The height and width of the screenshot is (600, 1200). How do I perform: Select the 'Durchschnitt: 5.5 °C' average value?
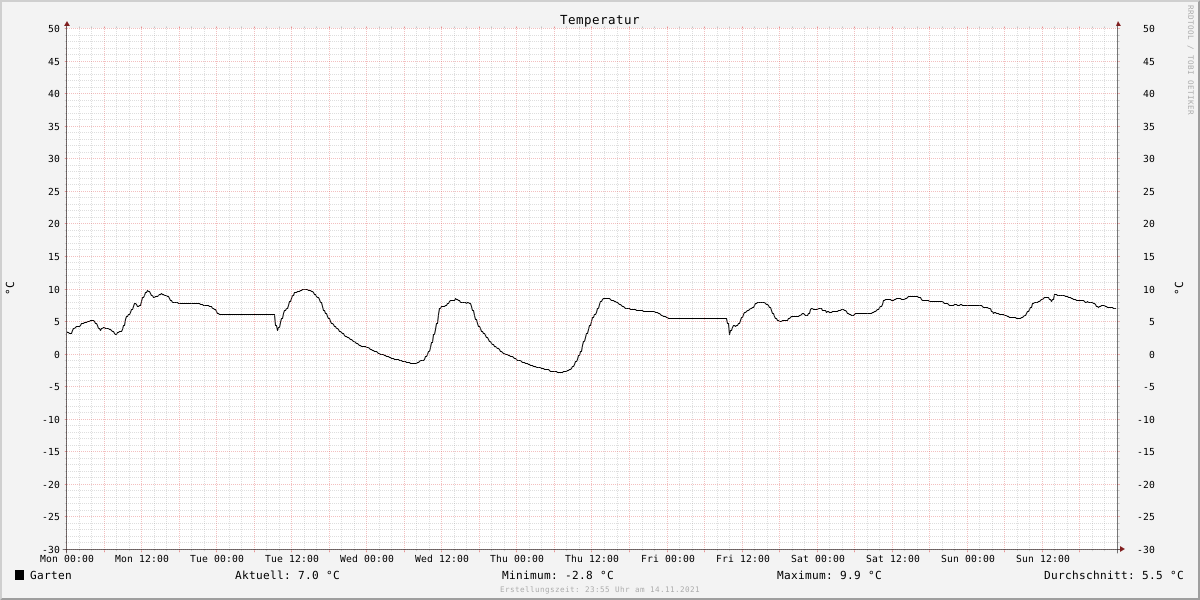[1114, 575]
